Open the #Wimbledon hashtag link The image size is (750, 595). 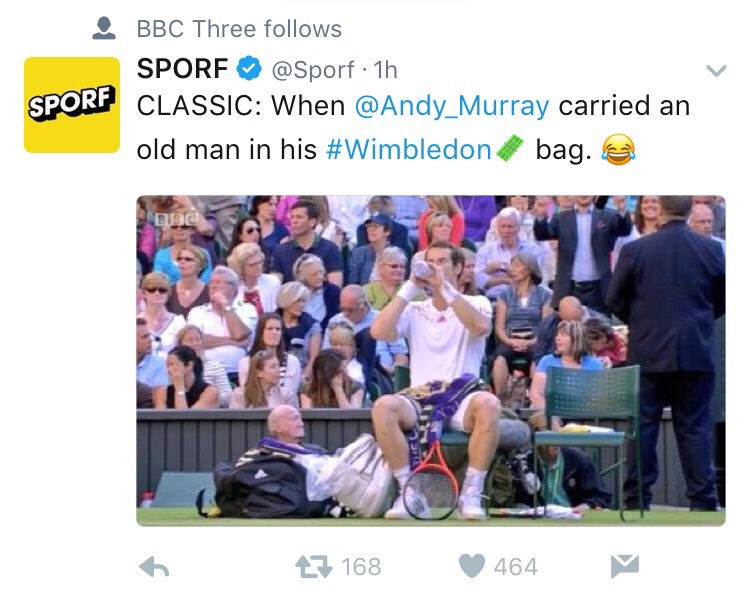point(409,149)
